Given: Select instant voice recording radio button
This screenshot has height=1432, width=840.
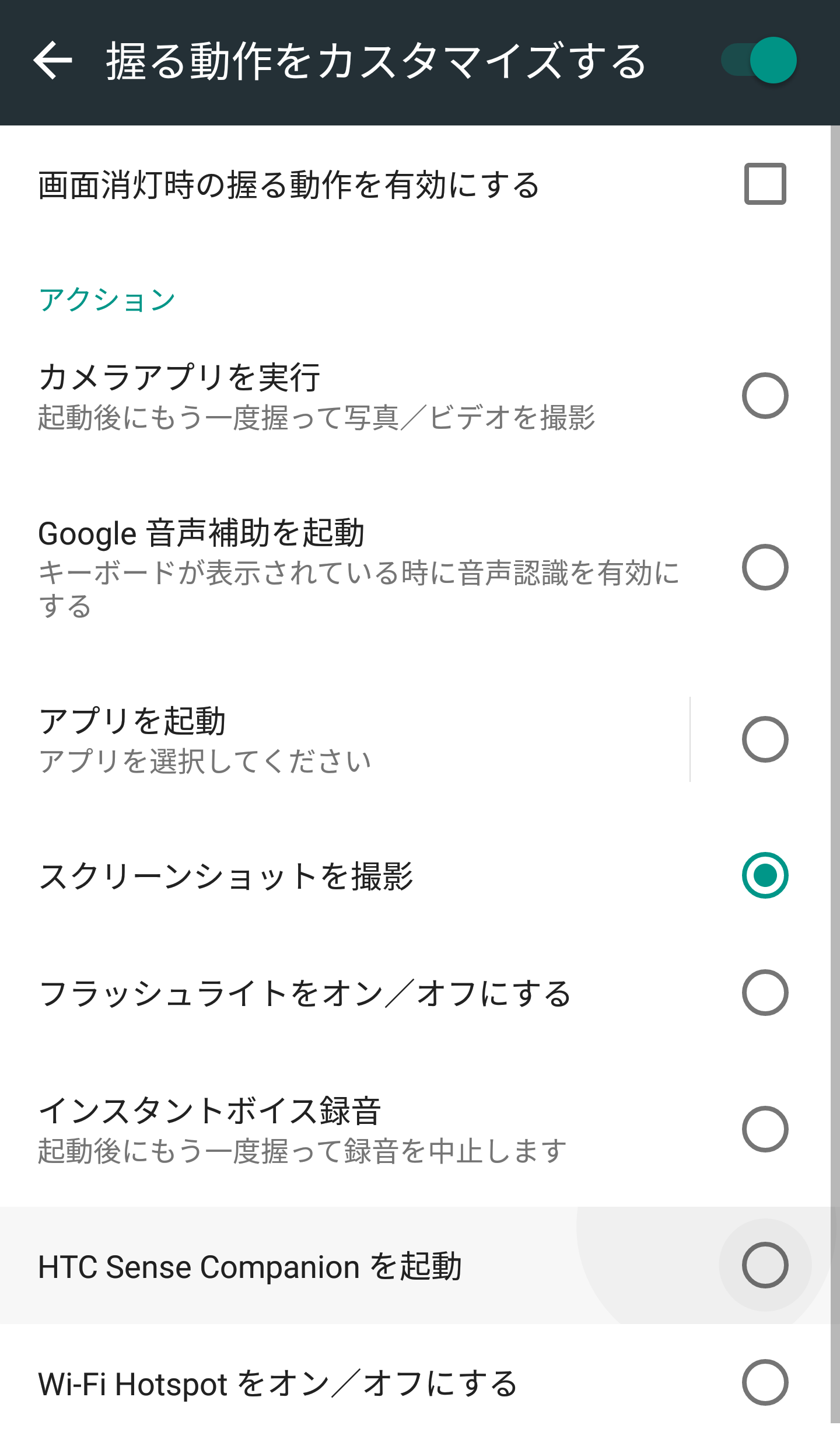Looking at the screenshot, I should pyautogui.click(x=765, y=1129).
